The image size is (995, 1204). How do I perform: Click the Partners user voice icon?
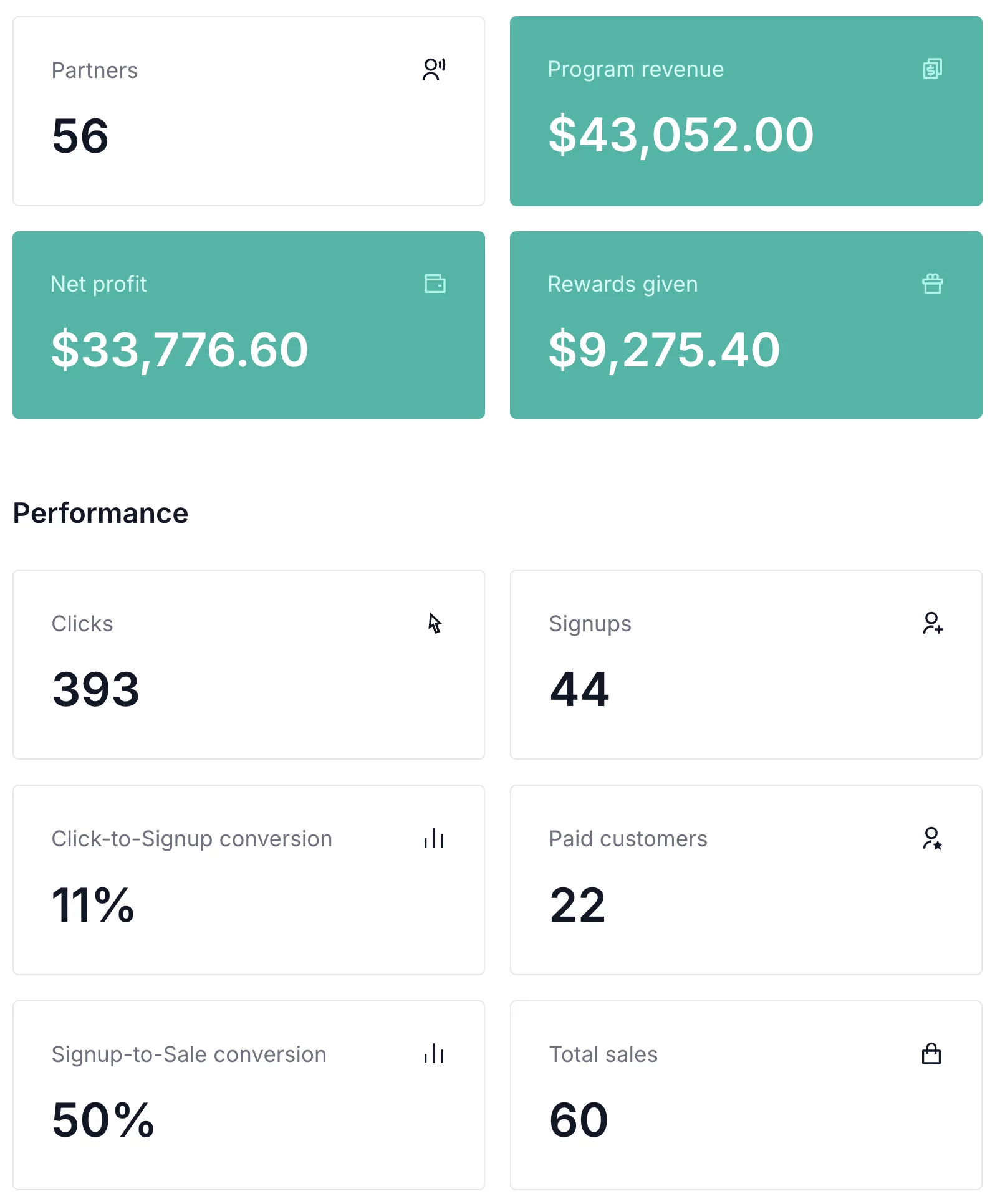[x=434, y=69]
